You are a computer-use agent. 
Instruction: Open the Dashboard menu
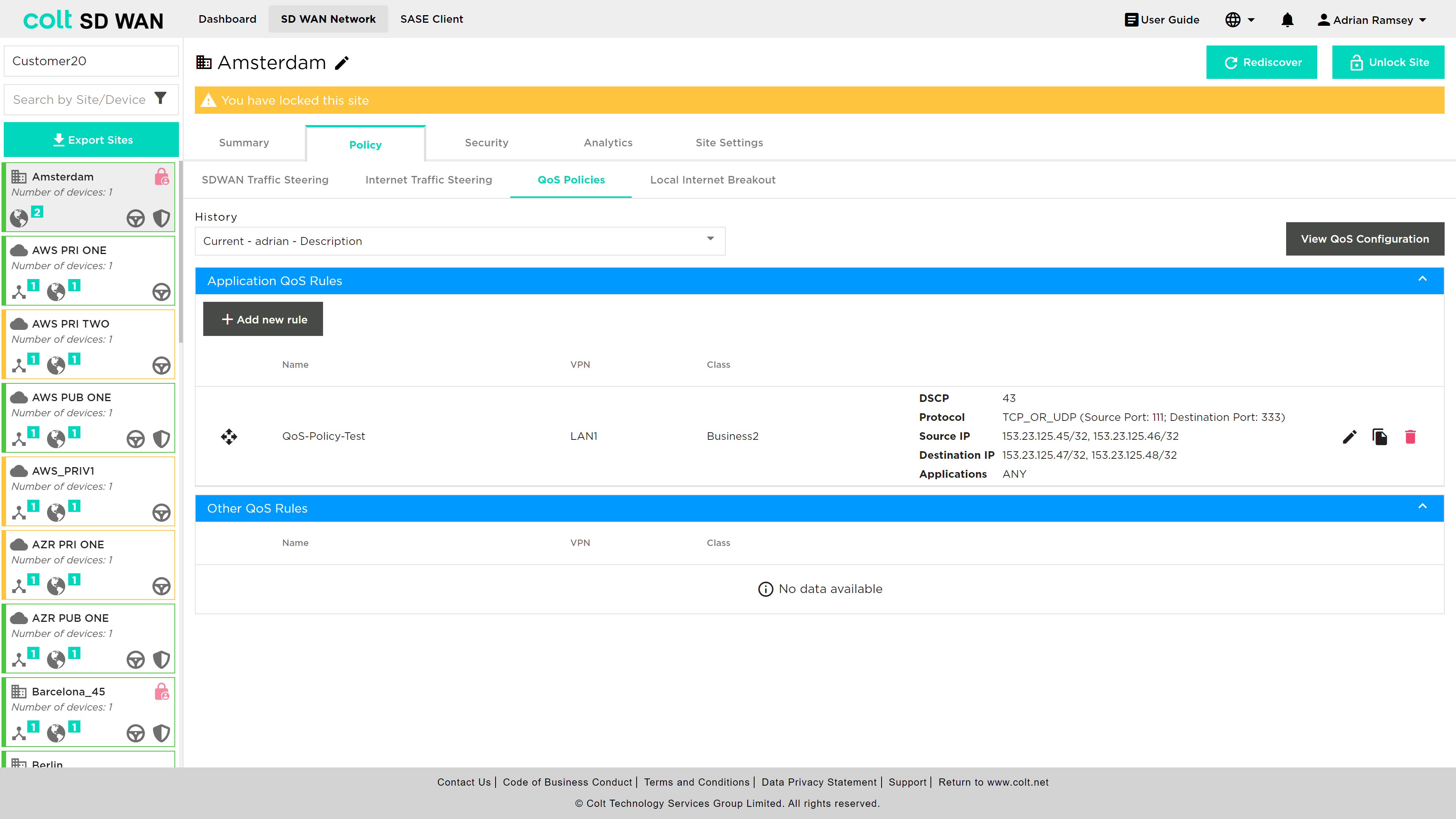[227, 19]
